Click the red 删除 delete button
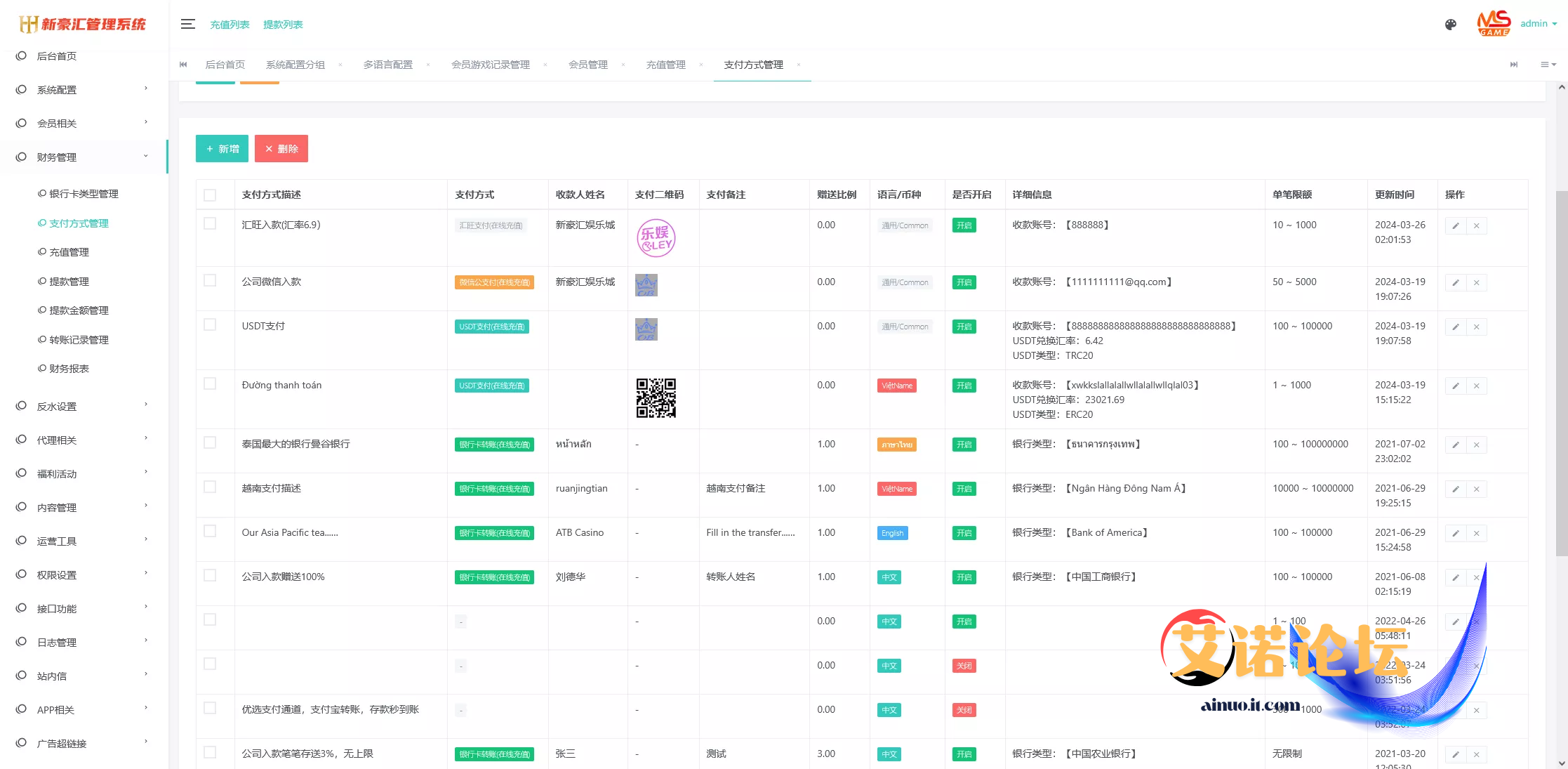 click(x=281, y=149)
